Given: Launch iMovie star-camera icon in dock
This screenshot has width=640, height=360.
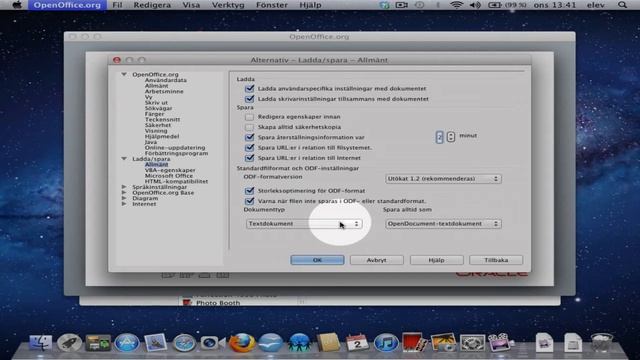Looking at the screenshot, I should tap(500, 342).
